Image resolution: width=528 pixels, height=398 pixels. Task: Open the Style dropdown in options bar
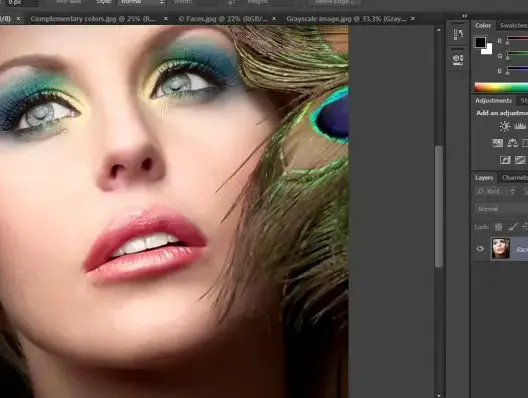coord(141,3)
